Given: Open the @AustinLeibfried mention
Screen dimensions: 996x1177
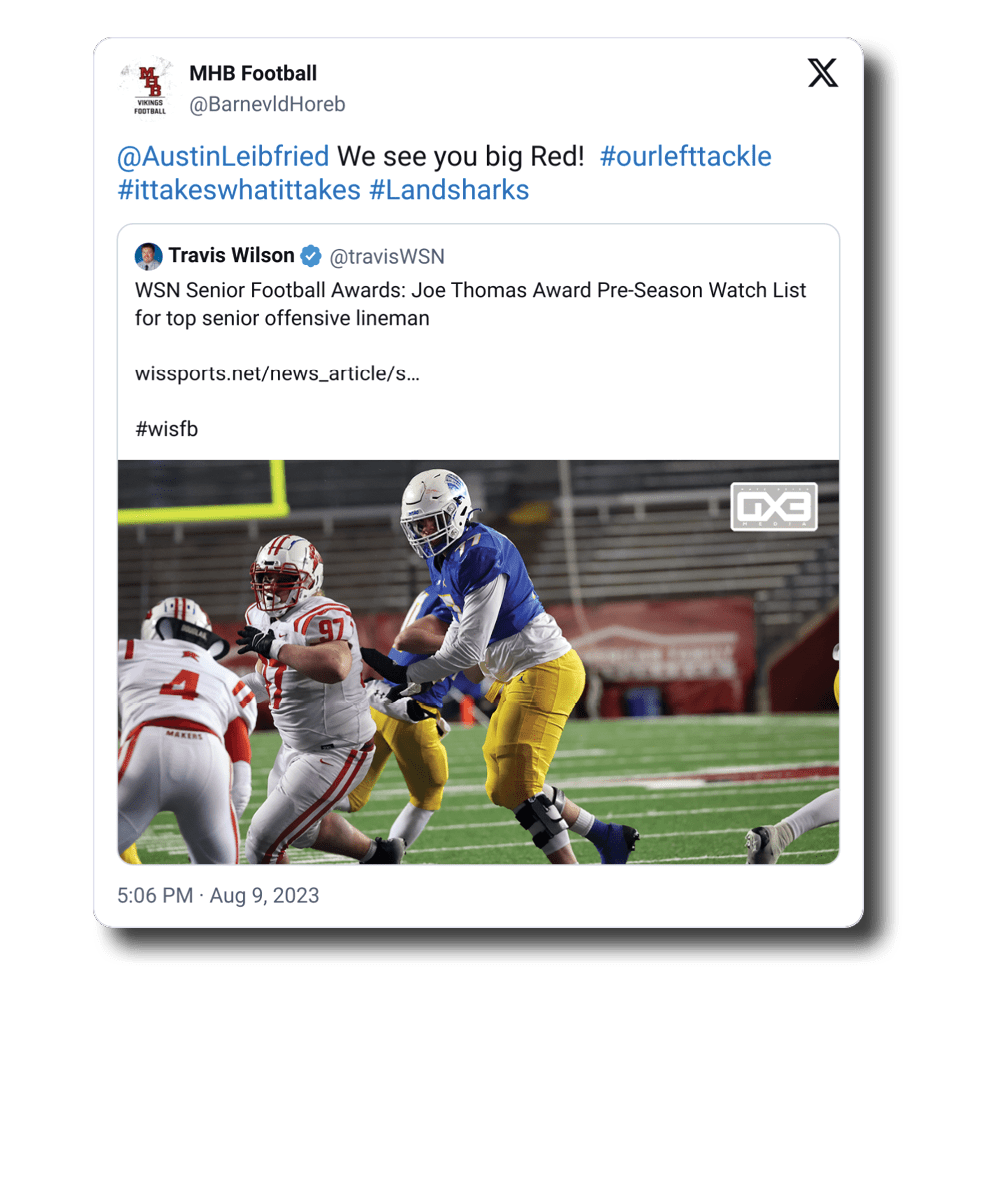Looking at the screenshot, I should click(223, 157).
